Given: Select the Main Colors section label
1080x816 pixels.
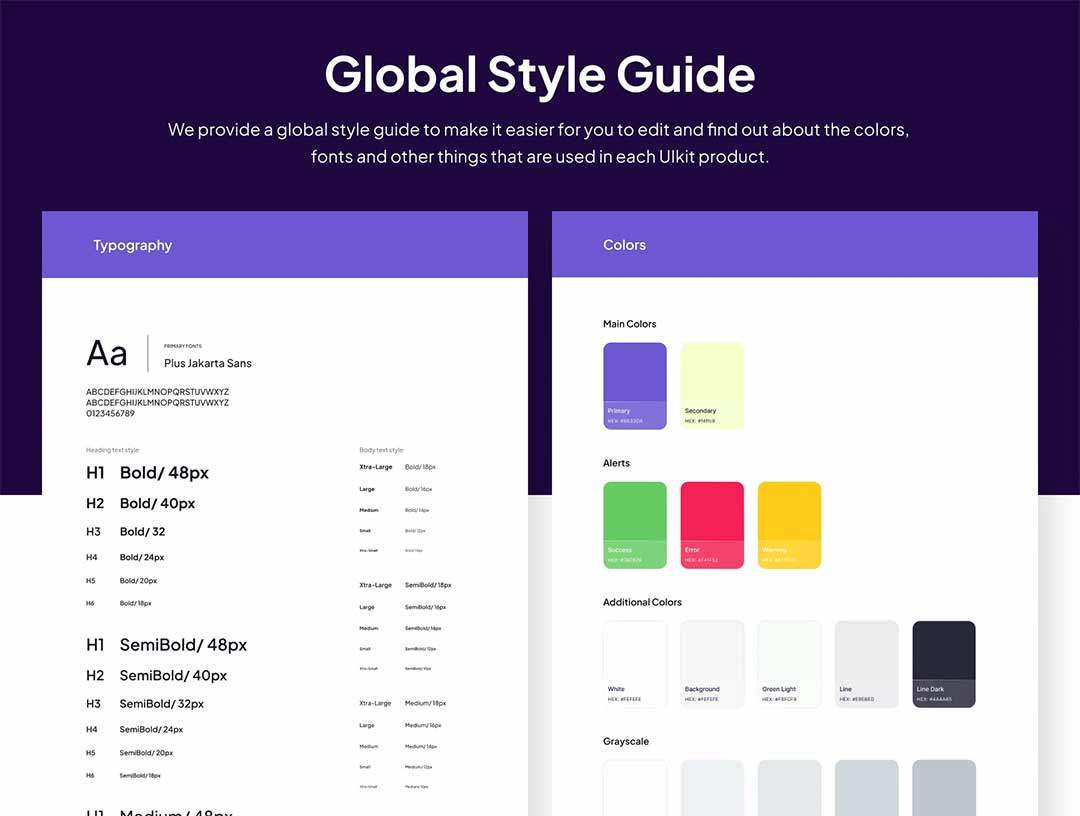Looking at the screenshot, I should pyautogui.click(x=630, y=324).
